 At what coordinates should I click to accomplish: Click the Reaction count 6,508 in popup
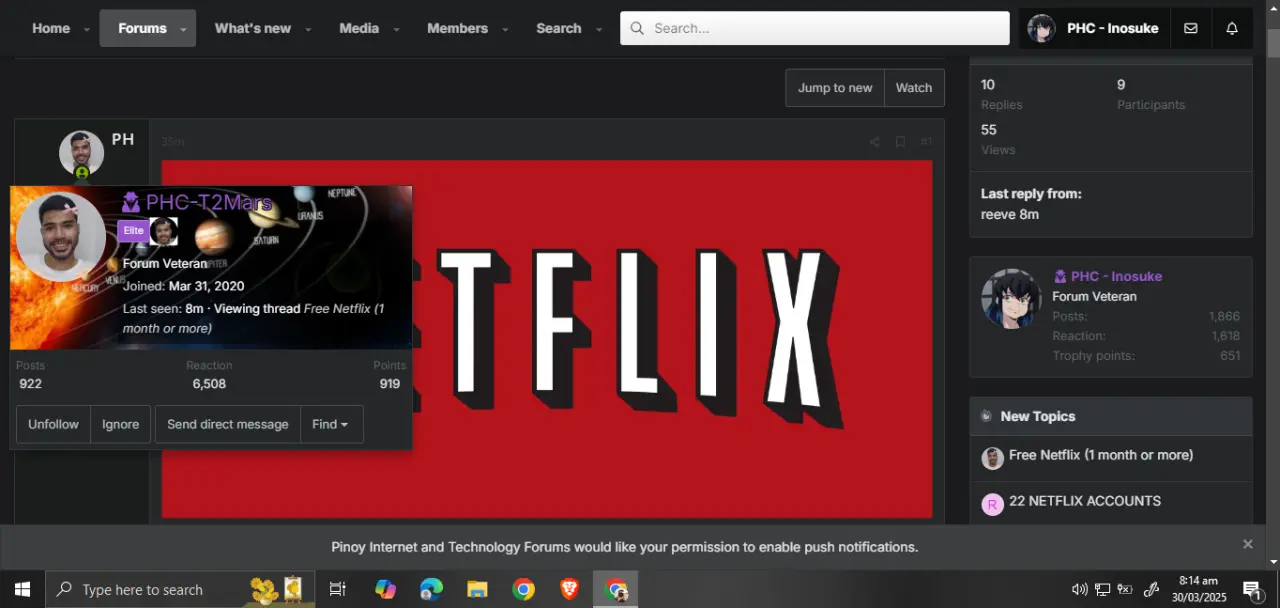[209, 384]
